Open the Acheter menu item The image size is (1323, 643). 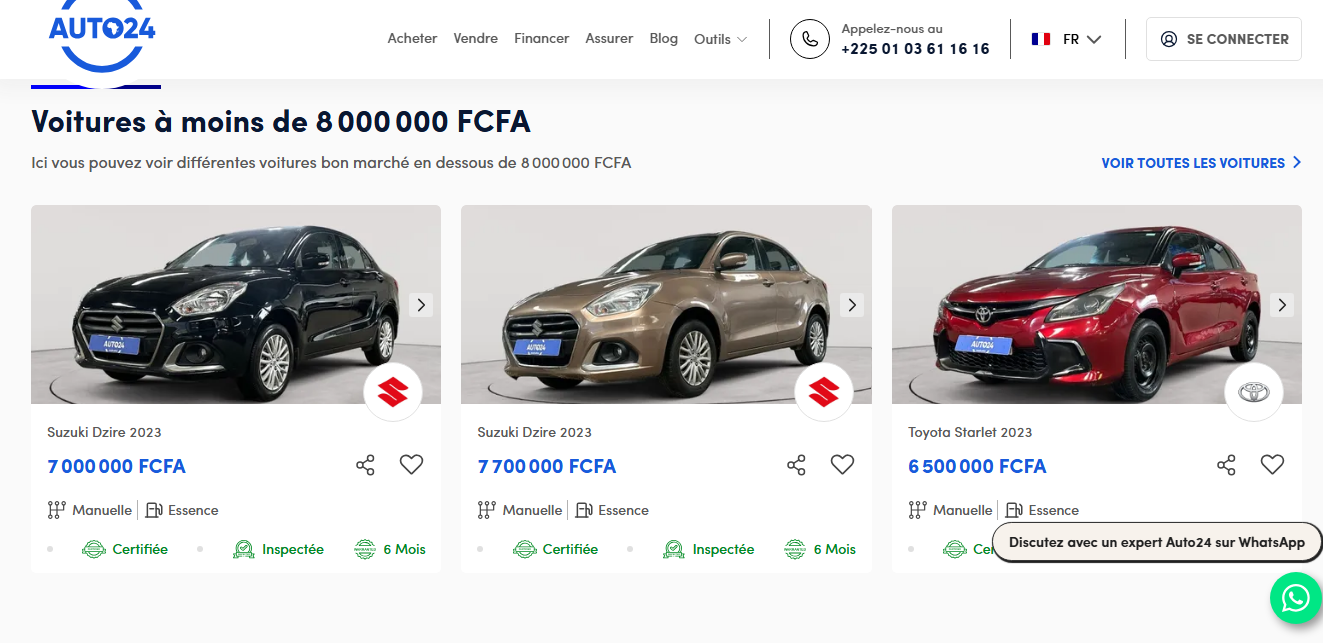(x=412, y=38)
